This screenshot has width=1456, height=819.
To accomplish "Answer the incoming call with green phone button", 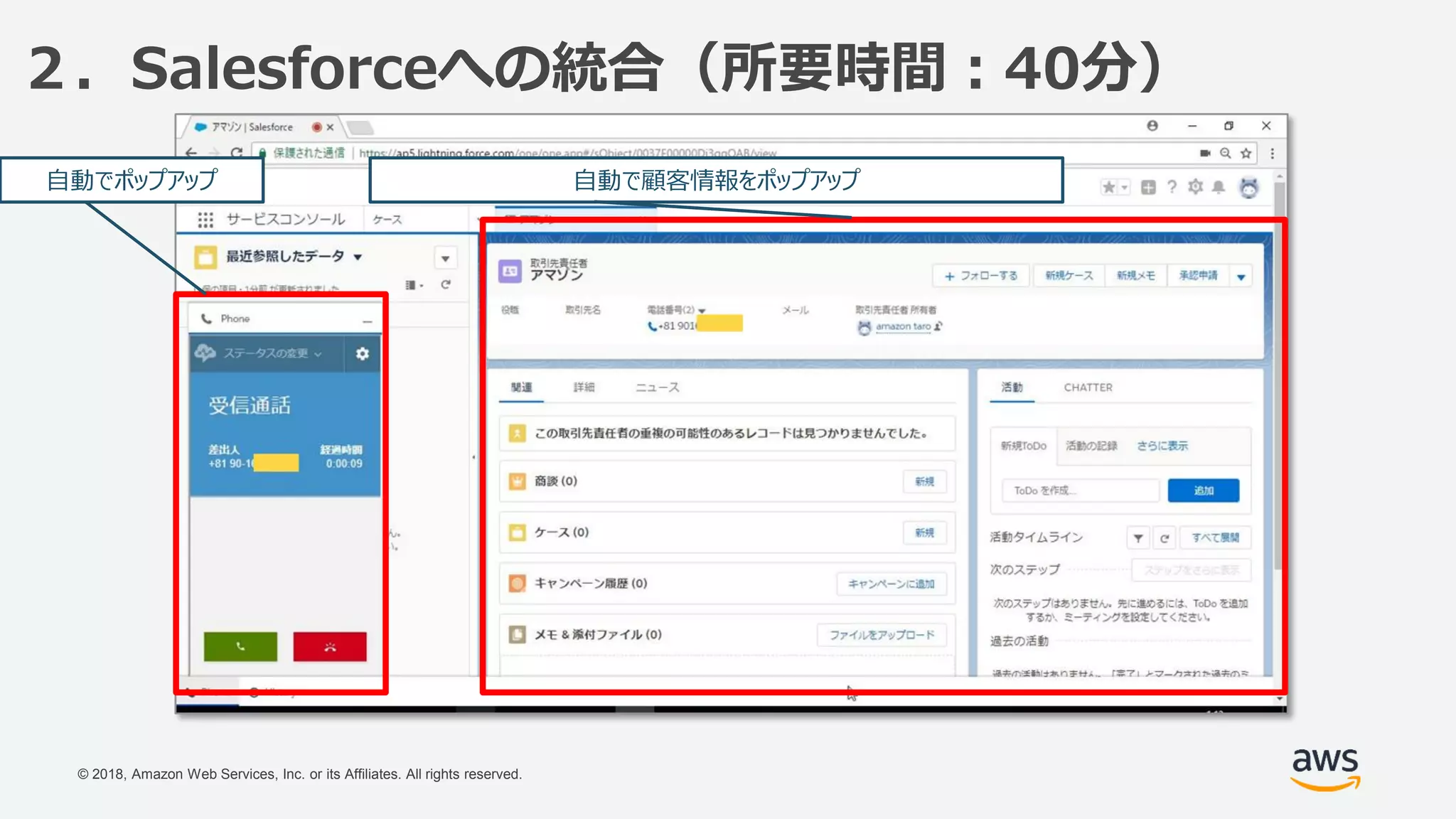I will coord(240,646).
